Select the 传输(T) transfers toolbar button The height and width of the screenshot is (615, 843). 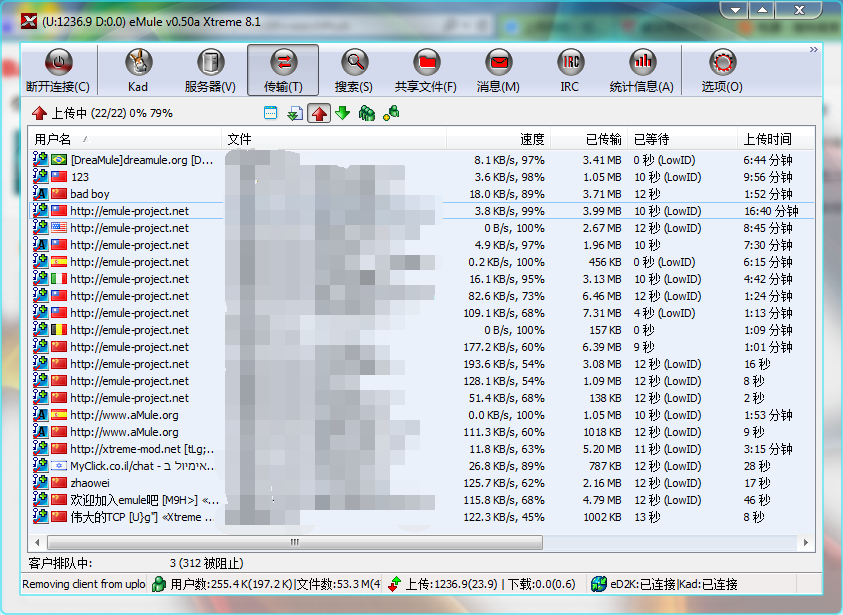tap(283, 70)
